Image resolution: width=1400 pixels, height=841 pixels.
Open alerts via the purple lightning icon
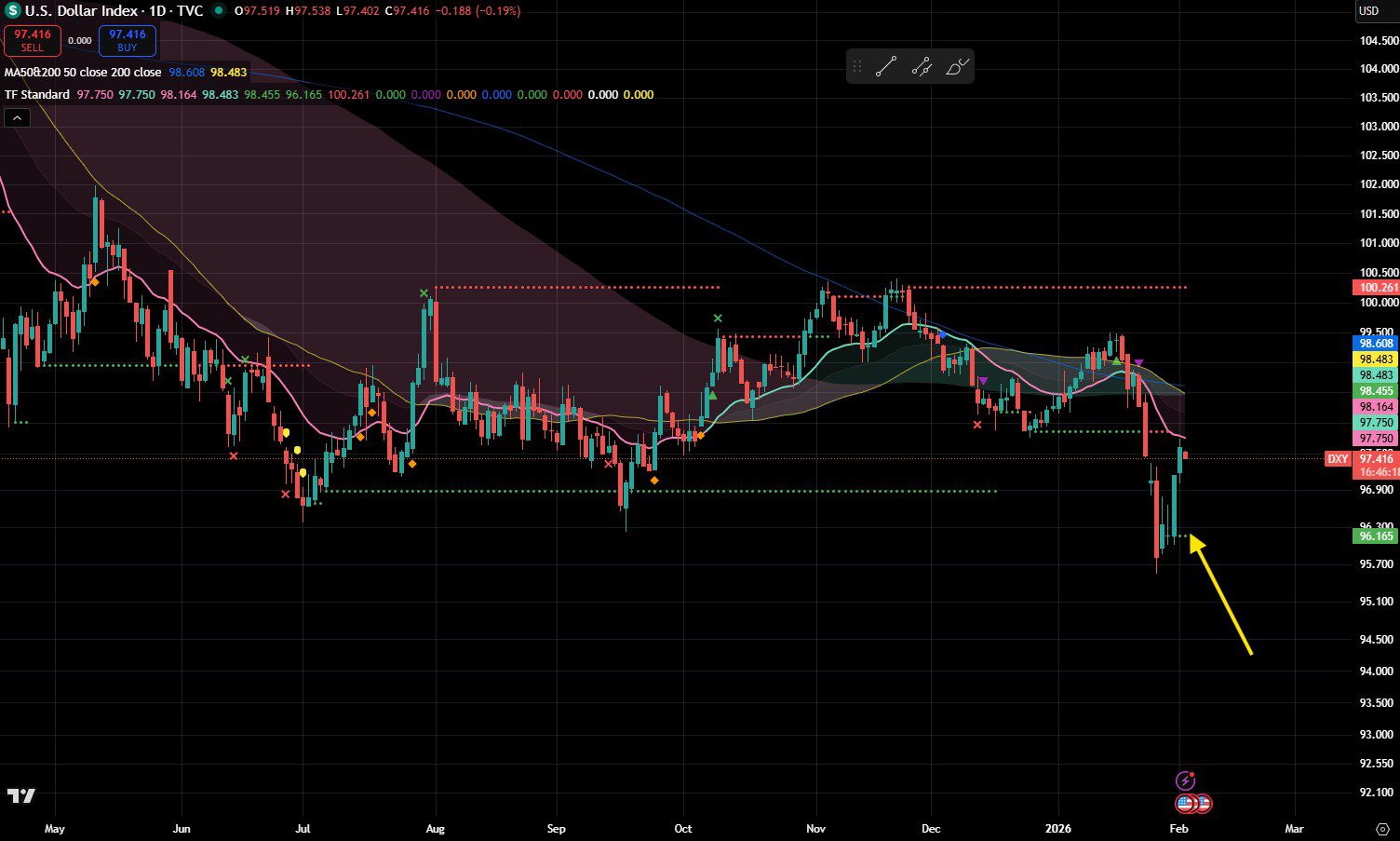1187,780
